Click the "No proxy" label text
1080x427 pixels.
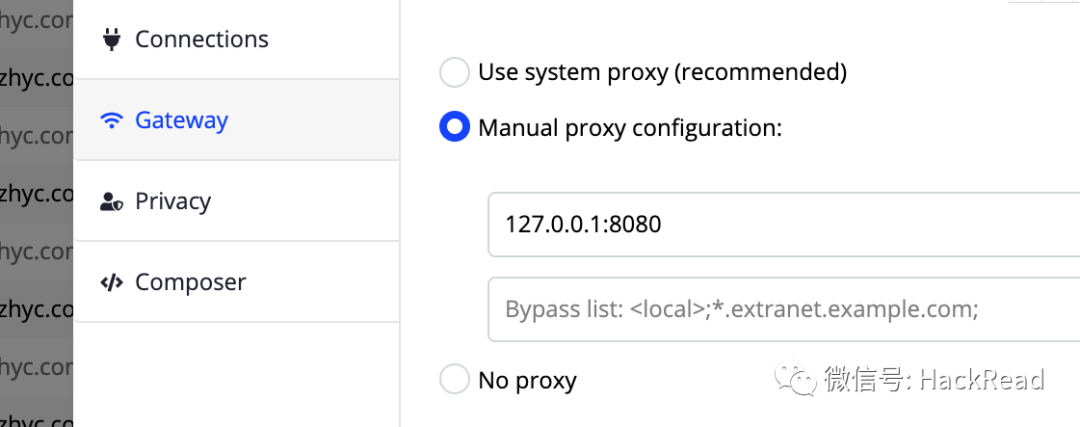point(527,380)
